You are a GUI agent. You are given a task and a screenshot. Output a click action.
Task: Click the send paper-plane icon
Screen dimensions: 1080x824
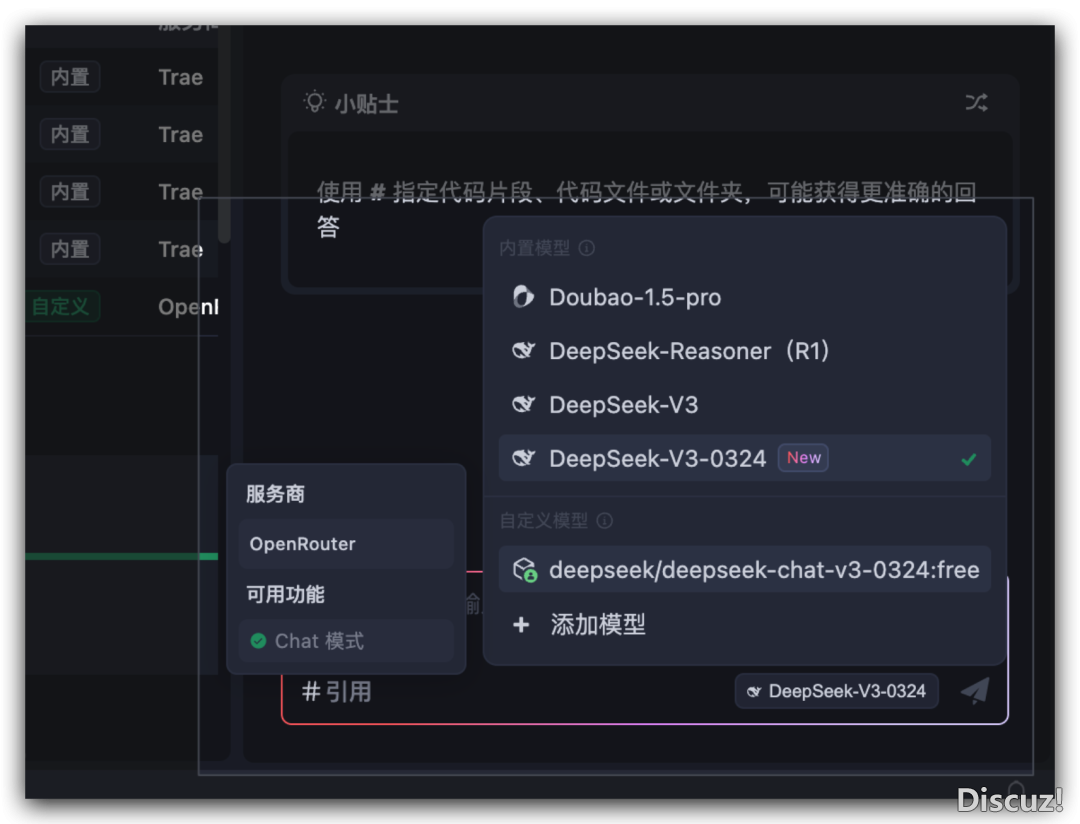click(975, 690)
